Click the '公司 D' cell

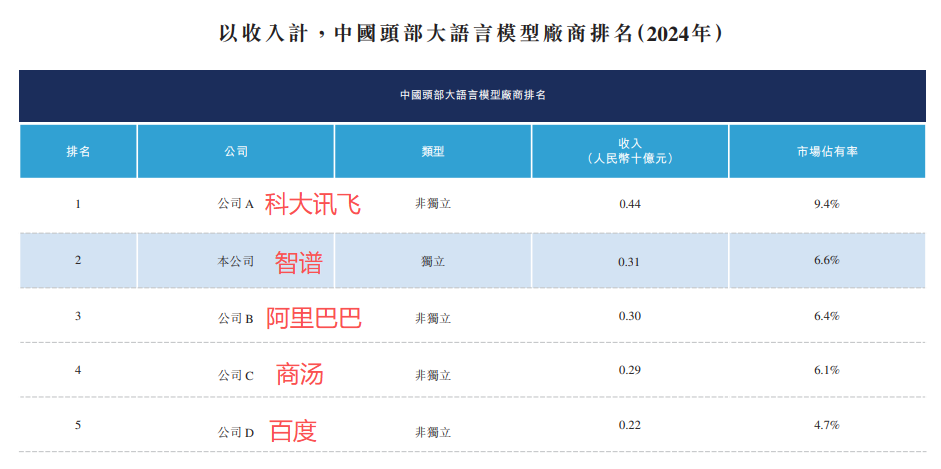click(236, 431)
